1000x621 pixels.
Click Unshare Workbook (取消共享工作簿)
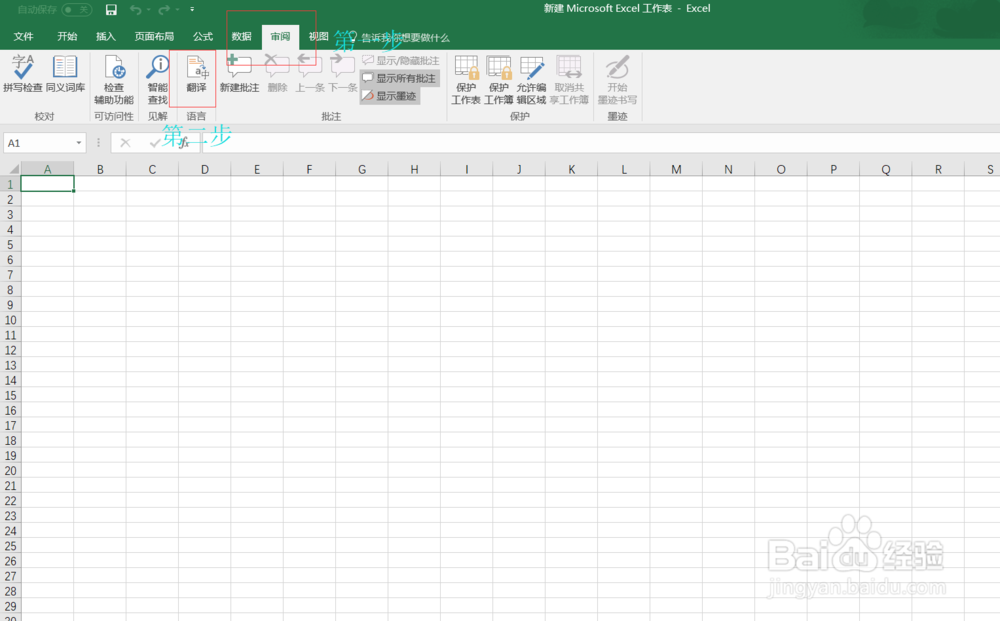tap(569, 80)
